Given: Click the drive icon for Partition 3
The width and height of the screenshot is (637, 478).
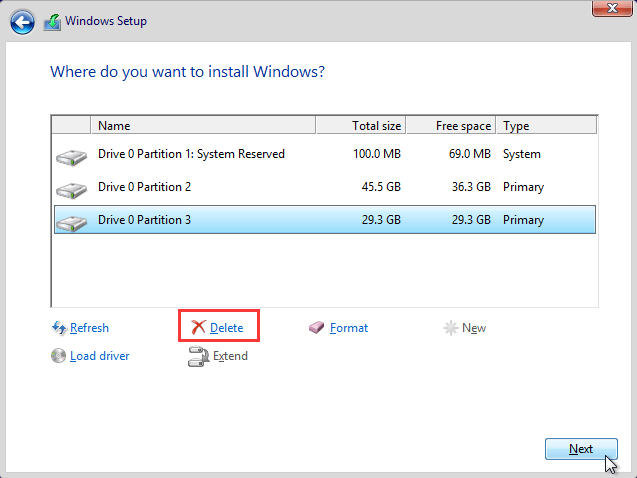Looking at the screenshot, I should pos(72,223).
